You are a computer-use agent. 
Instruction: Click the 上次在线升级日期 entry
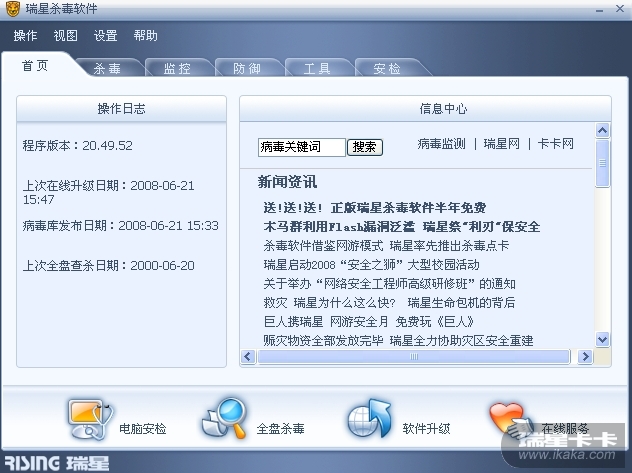point(108,192)
